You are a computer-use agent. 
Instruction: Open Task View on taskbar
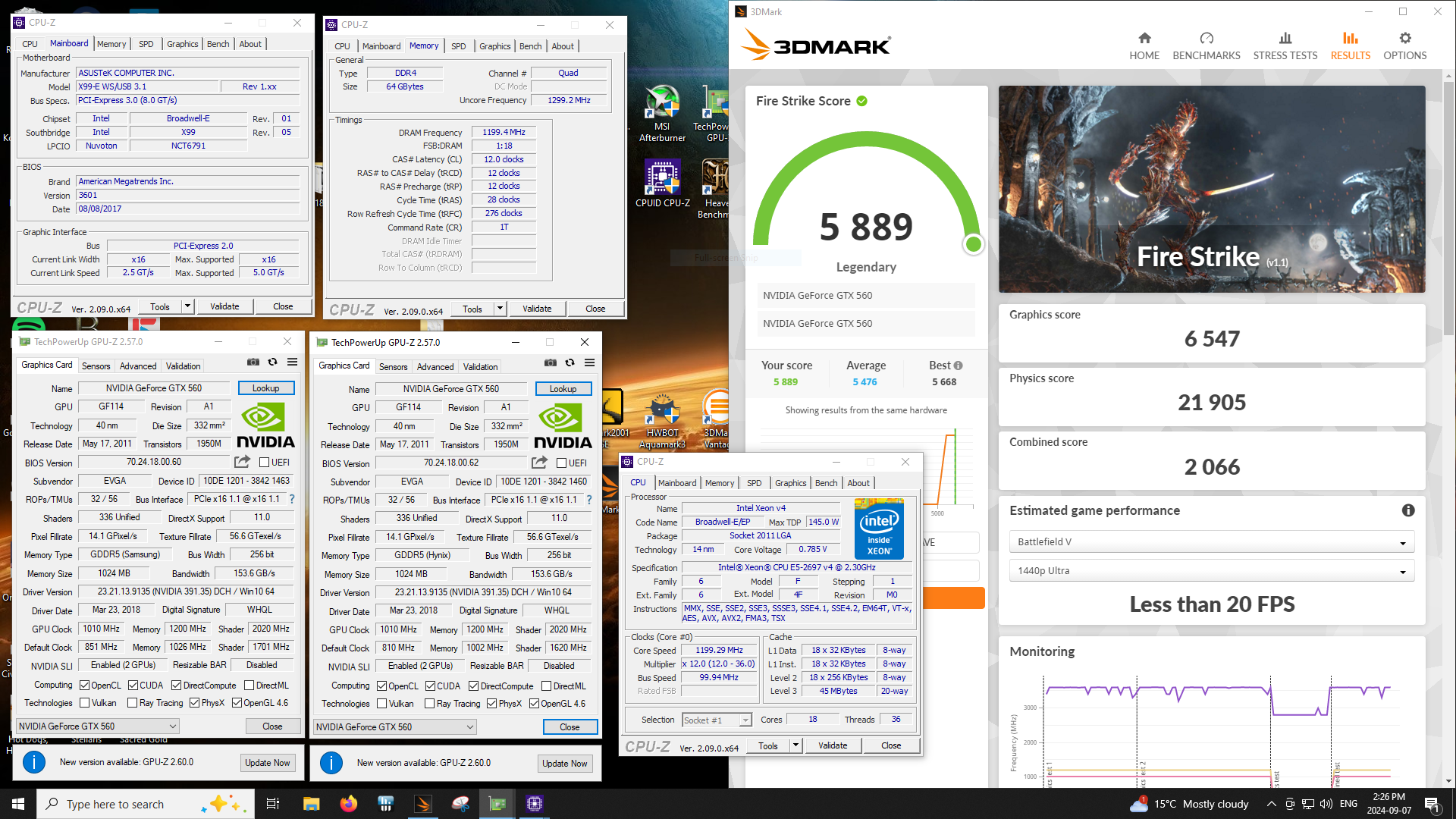point(273,804)
